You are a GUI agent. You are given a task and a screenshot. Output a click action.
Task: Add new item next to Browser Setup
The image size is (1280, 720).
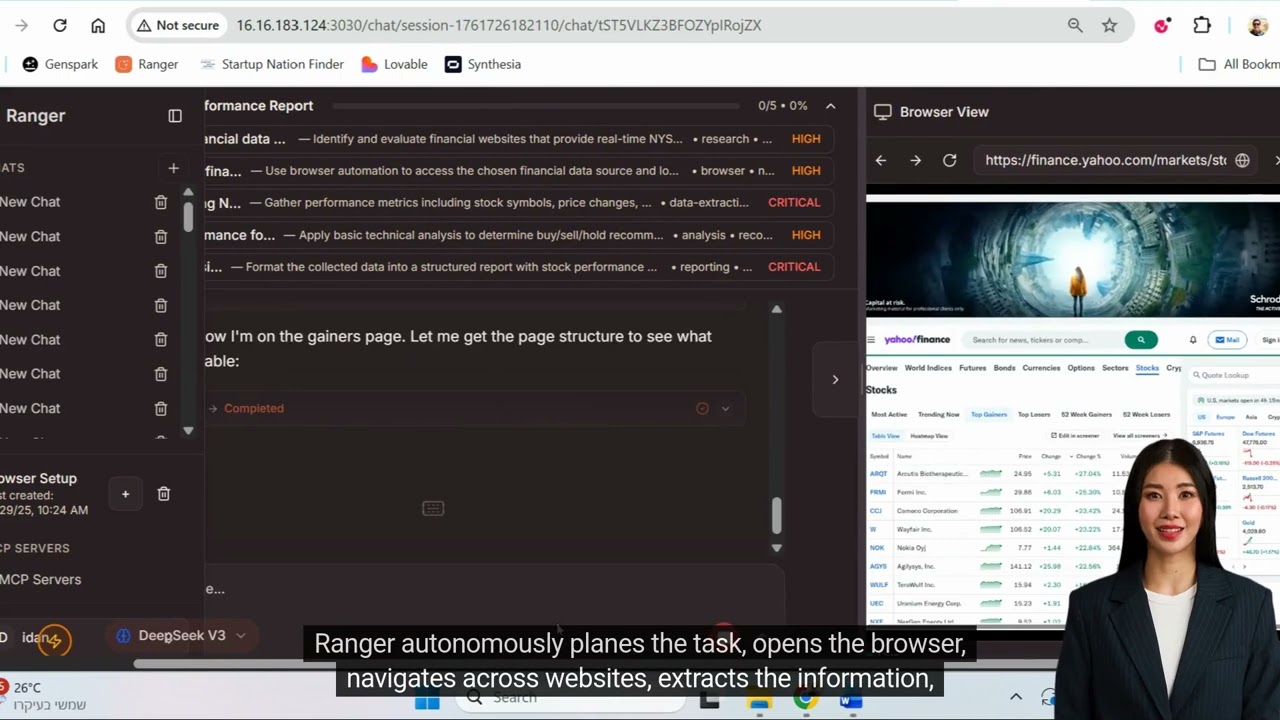(125, 494)
